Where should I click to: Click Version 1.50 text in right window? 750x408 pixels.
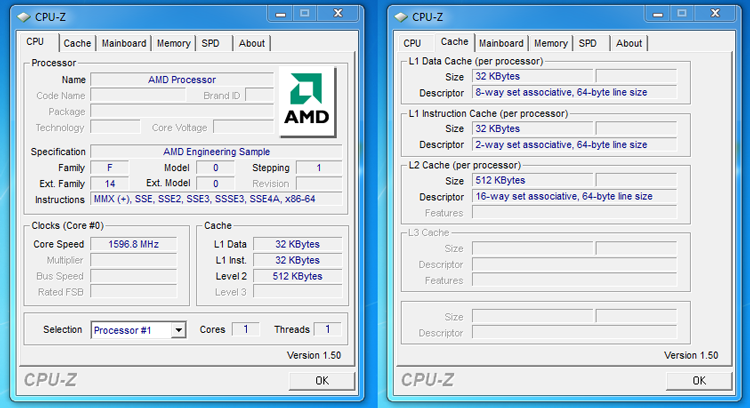click(x=691, y=355)
